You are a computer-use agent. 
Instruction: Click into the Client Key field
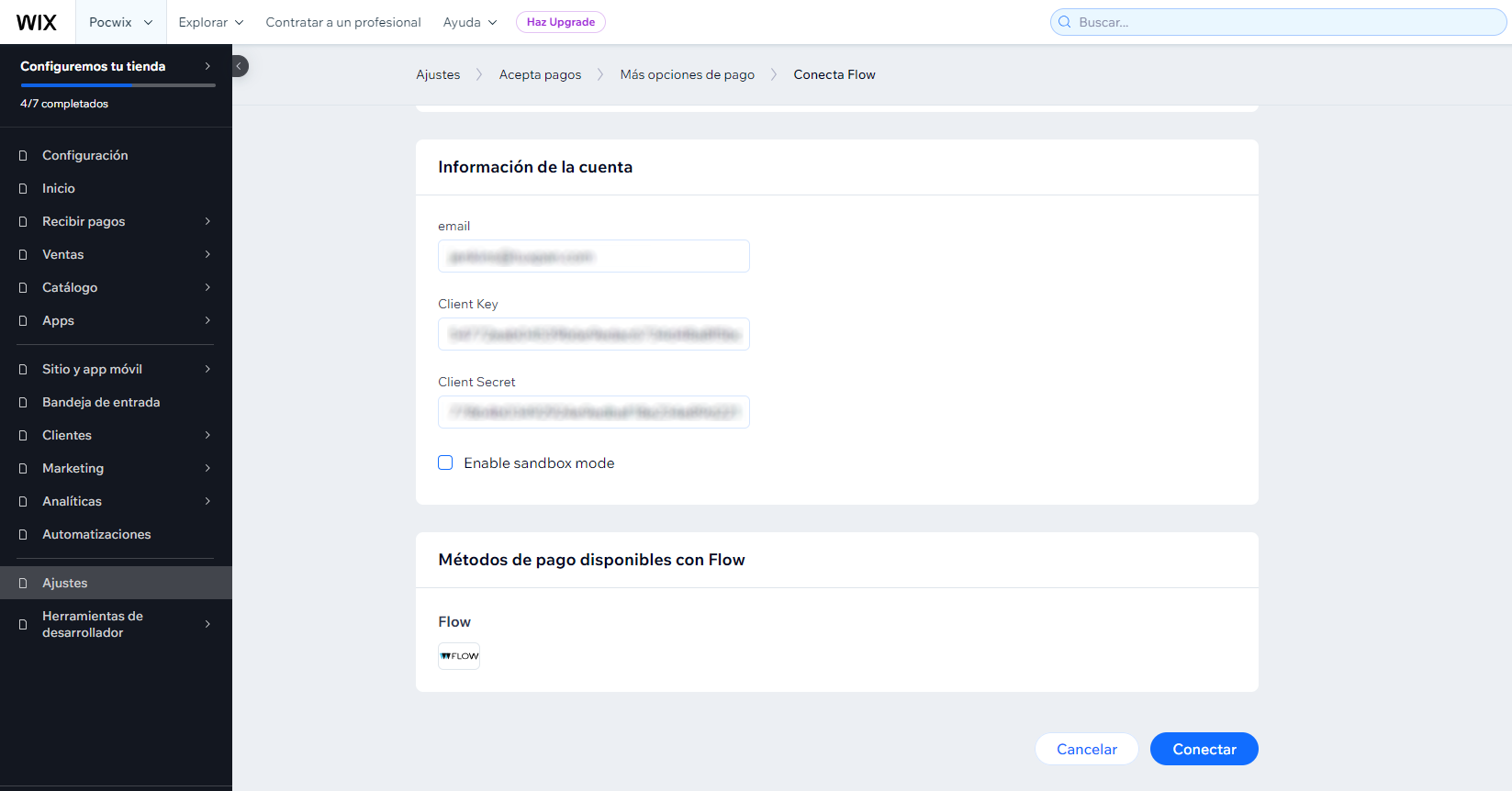[x=594, y=334]
